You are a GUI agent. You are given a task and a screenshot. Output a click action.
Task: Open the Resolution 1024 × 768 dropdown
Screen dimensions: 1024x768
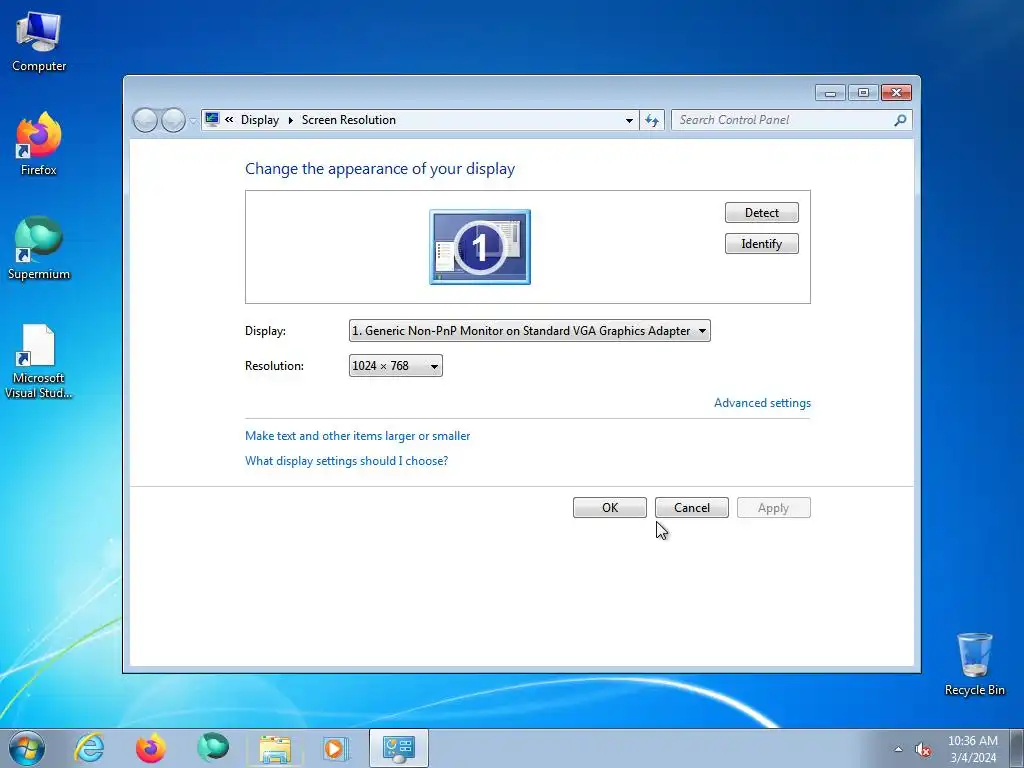(396, 366)
